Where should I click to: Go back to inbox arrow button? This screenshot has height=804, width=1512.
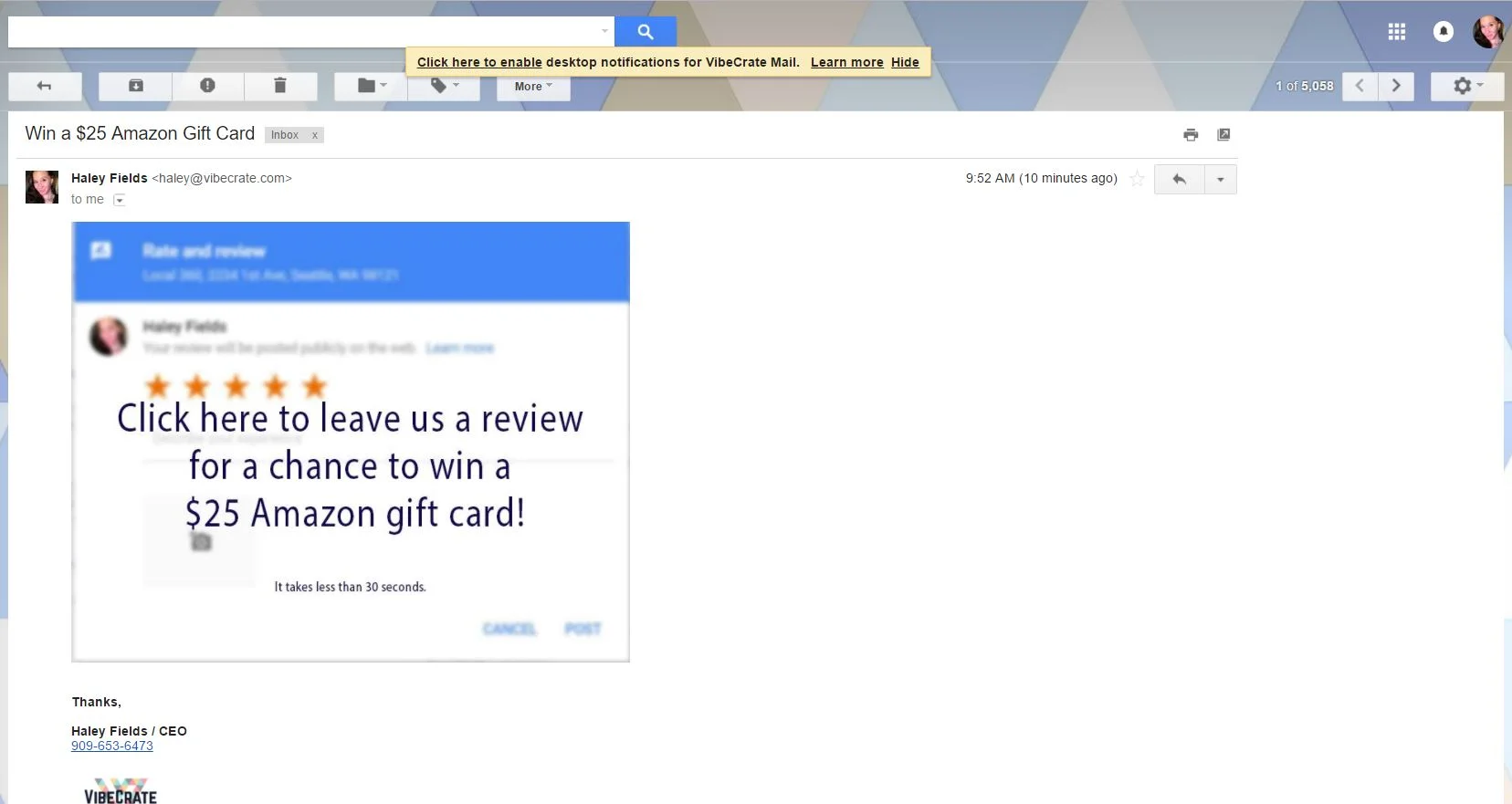[45, 86]
